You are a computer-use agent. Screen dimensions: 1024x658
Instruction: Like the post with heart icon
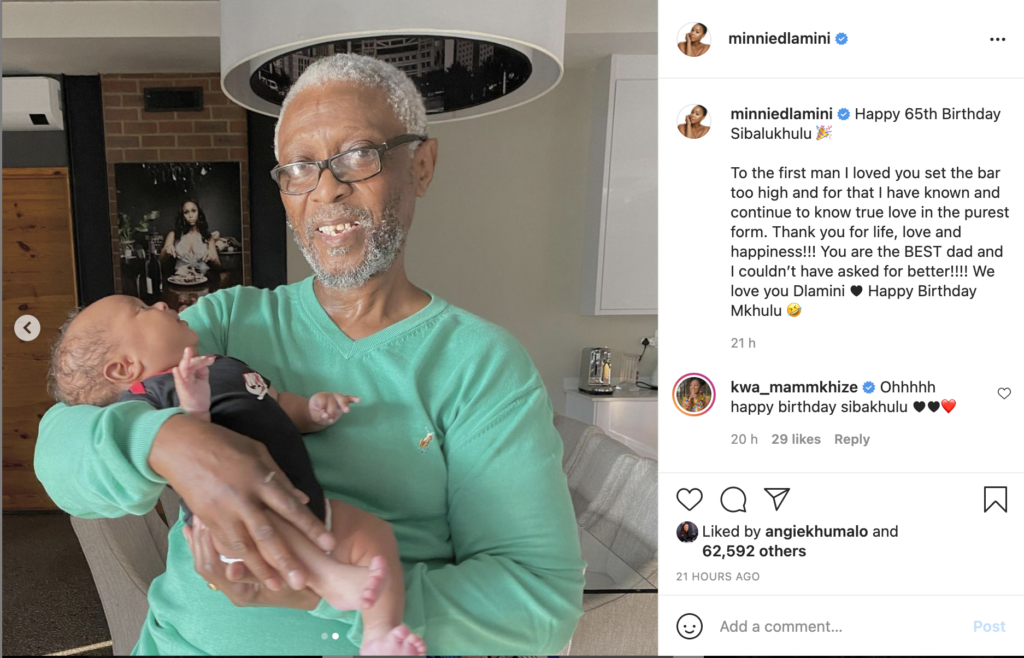tap(689, 499)
